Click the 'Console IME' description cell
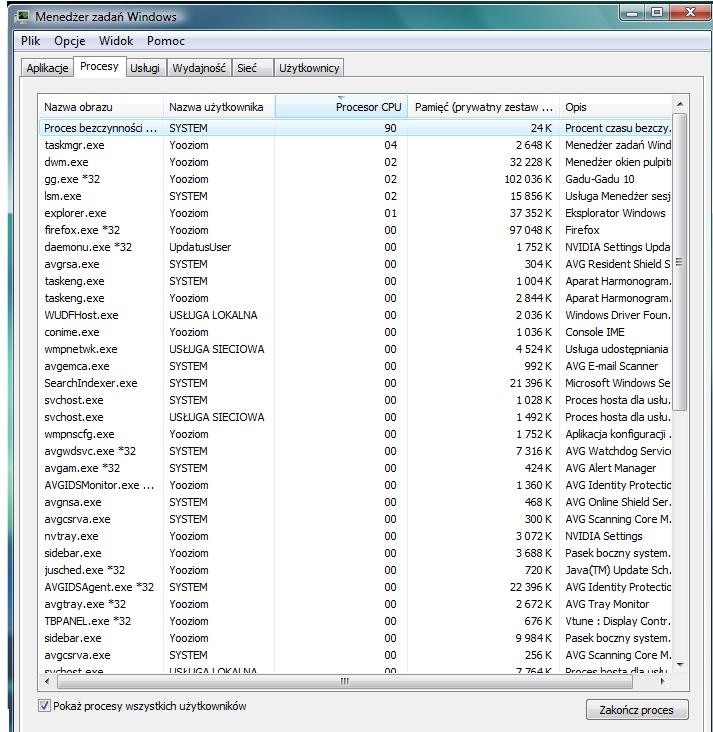The image size is (713, 732). tap(594, 332)
